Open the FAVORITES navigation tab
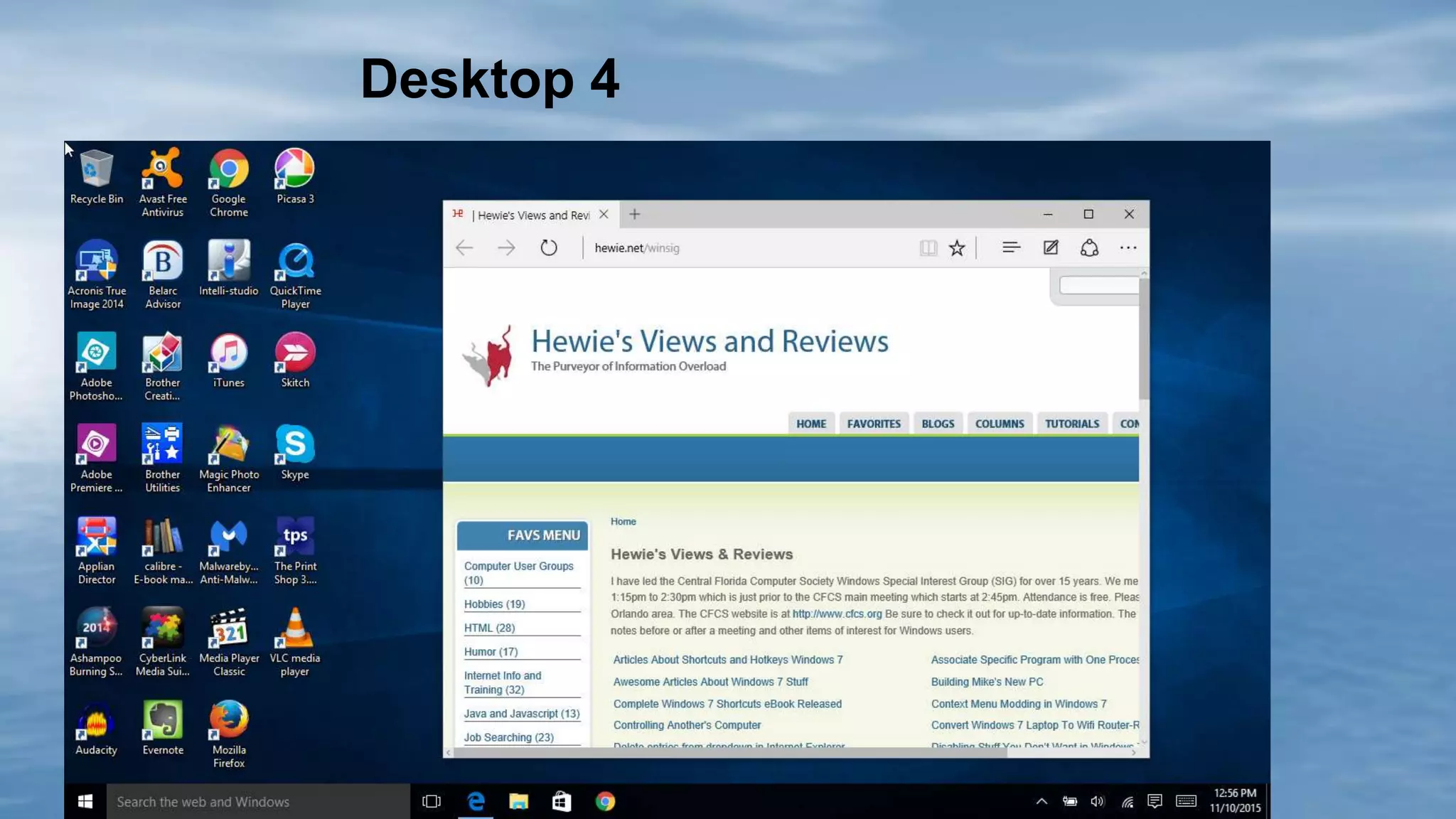Screen dimensions: 1456x819 873,423
